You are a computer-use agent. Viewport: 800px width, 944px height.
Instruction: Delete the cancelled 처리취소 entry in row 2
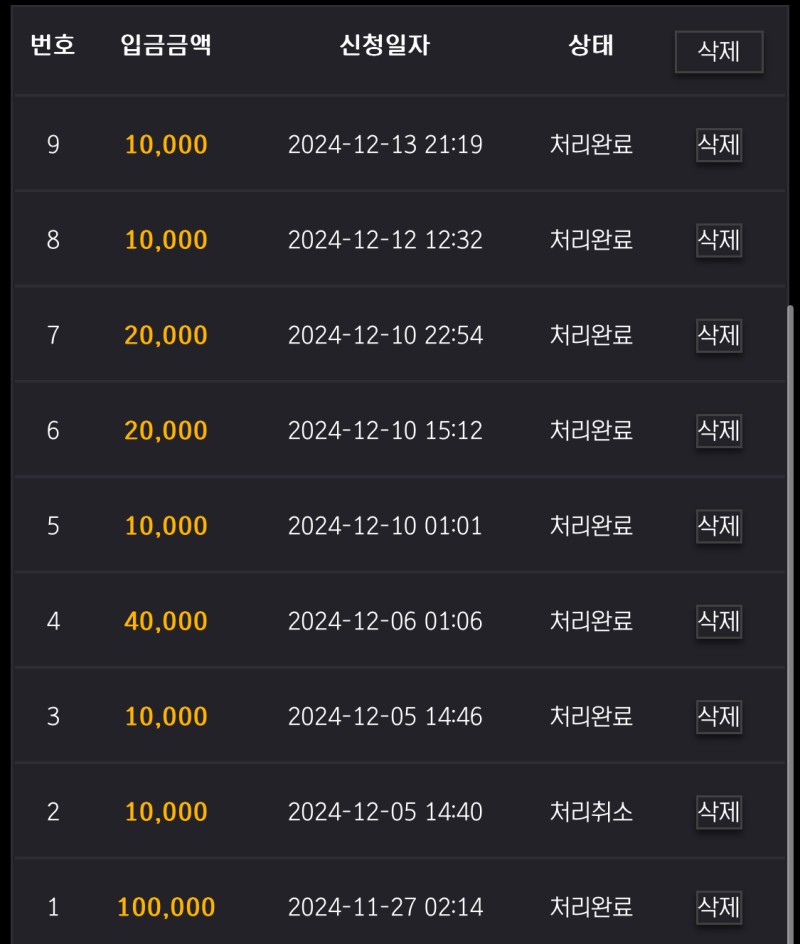tap(719, 812)
